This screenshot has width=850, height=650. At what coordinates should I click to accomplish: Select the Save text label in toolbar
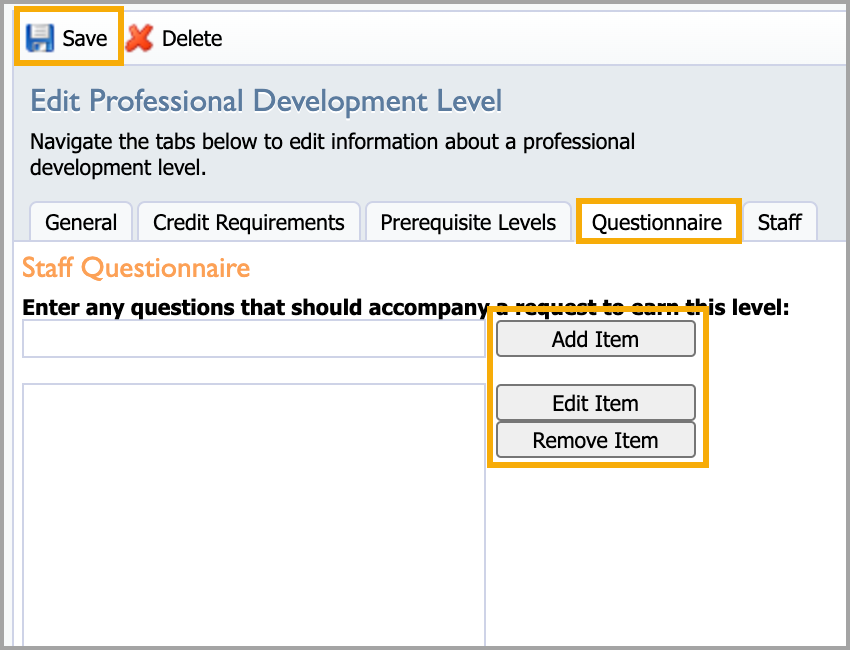(x=85, y=38)
